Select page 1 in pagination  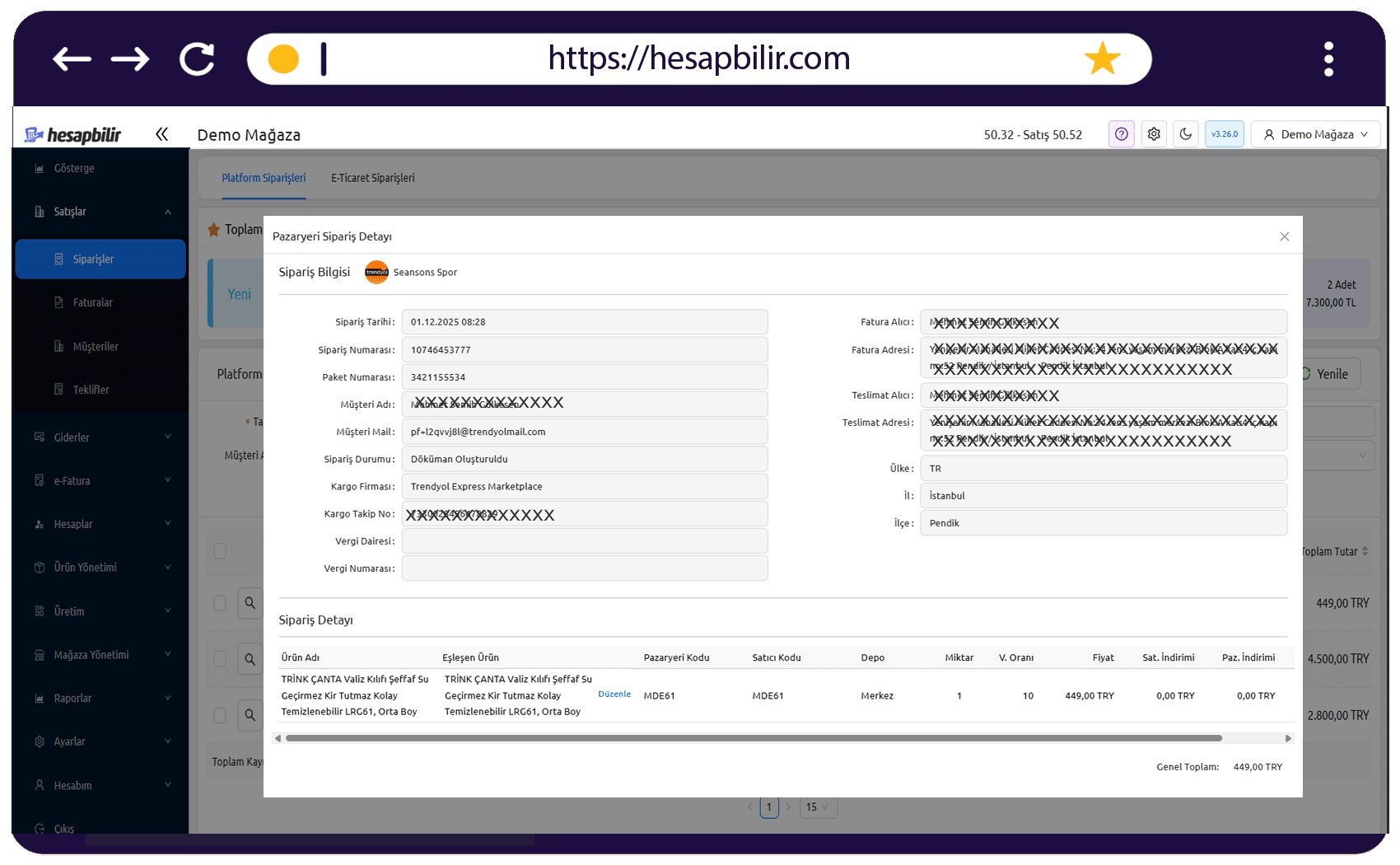(769, 807)
